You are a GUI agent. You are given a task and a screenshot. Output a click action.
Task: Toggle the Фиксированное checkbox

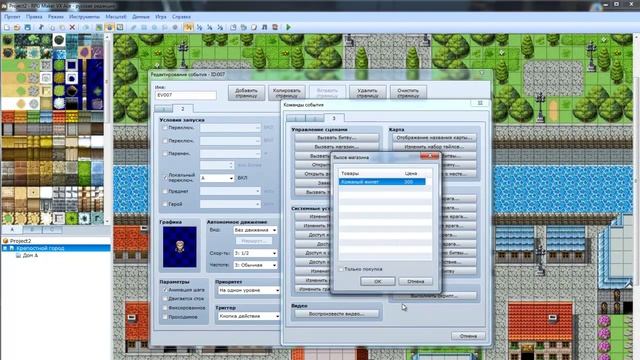click(165, 307)
